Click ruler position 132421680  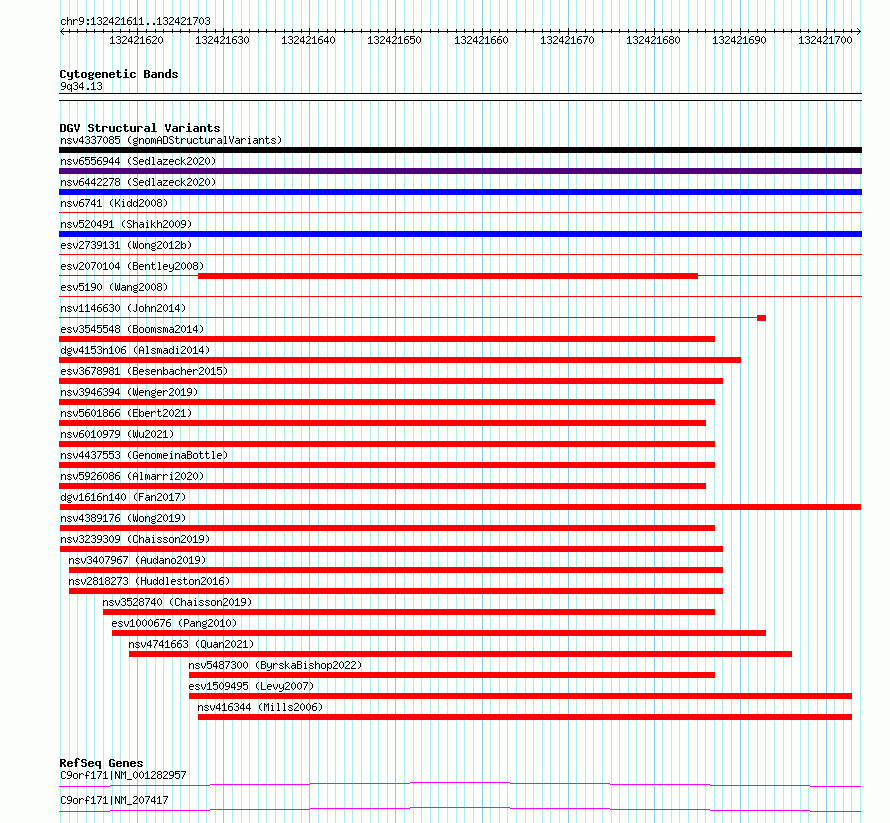click(x=653, y=40)
